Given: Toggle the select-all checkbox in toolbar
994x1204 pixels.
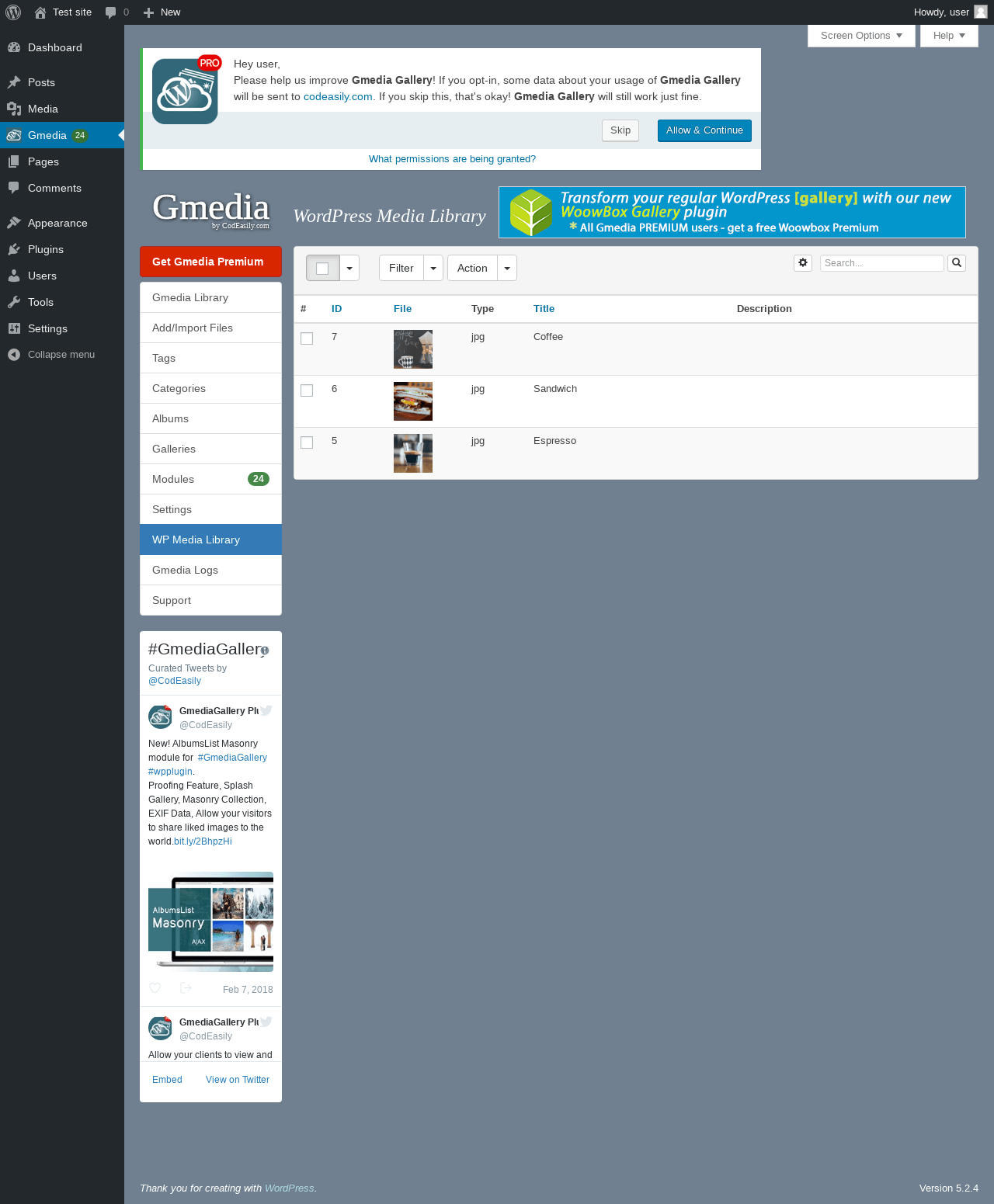Looking at the screenshot, I should coord(322,268).
